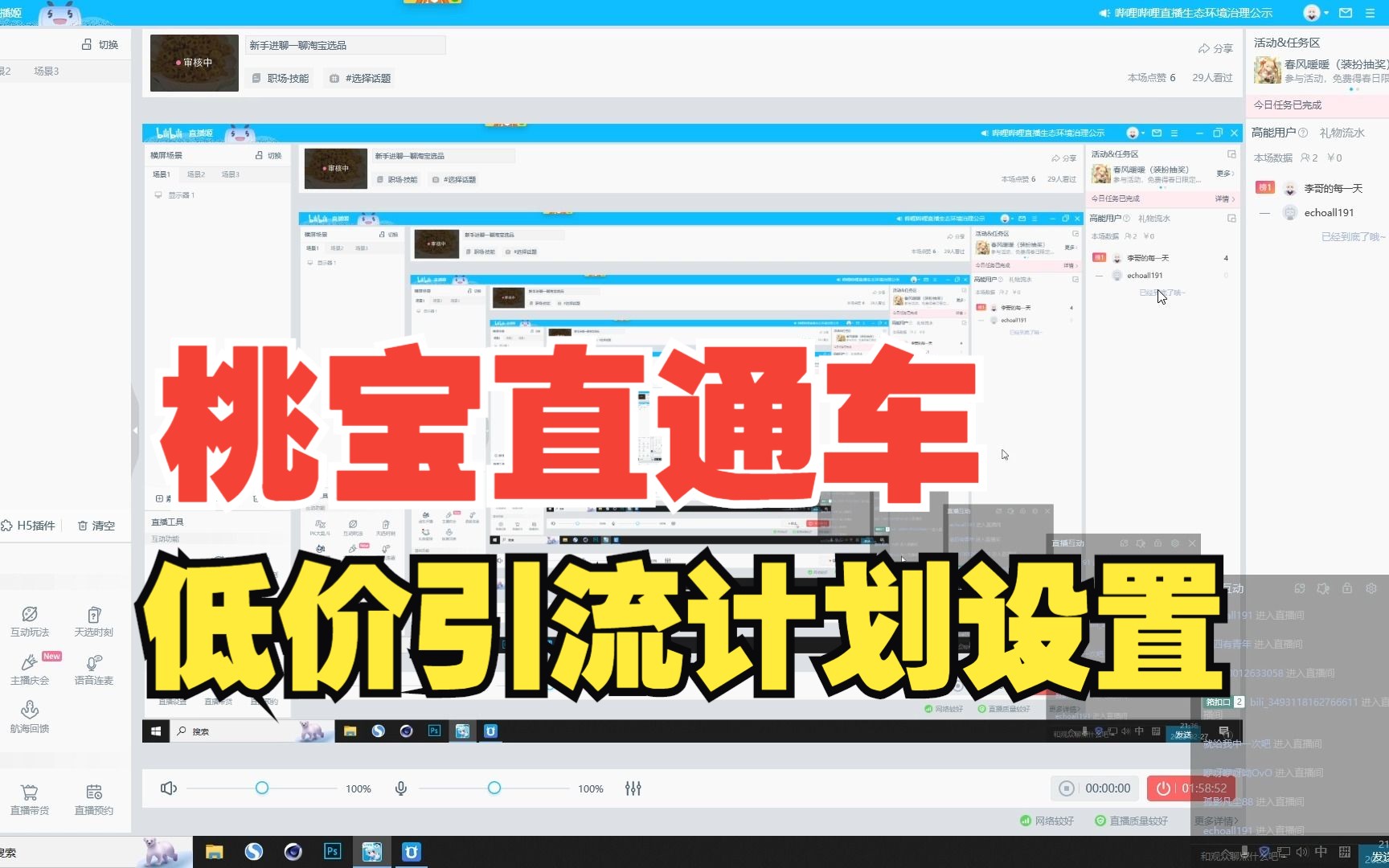Select the second activity carousel dot
The width and height of the screenshot is (1389, 868).
1358,88
